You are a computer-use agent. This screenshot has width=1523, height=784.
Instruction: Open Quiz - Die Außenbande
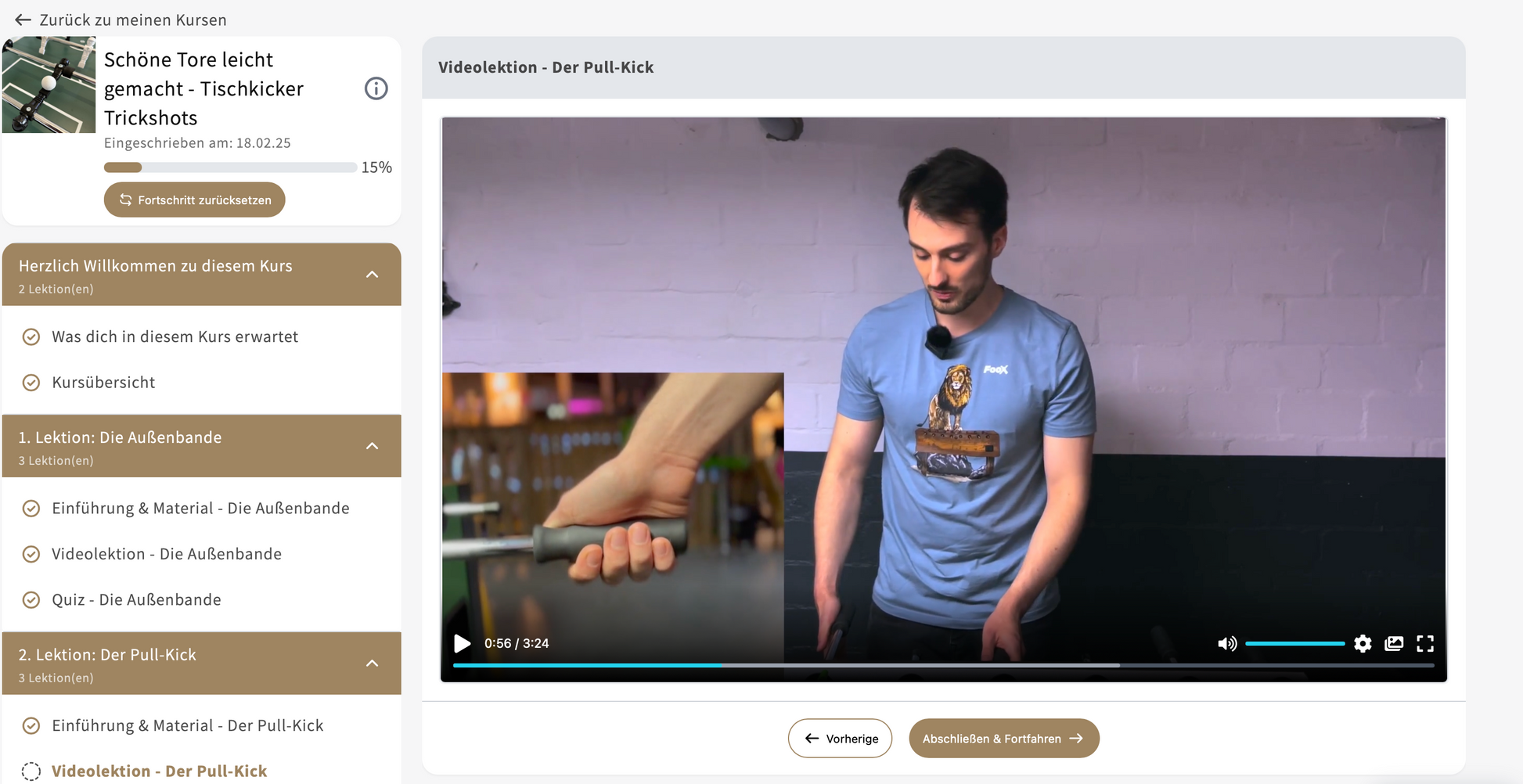click(x=136, y=599)
